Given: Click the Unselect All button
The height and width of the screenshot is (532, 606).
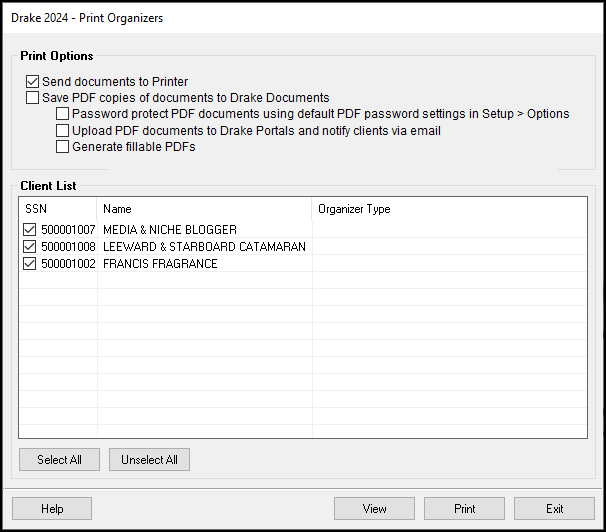Looking at the screenshot, I should point(149,459).
